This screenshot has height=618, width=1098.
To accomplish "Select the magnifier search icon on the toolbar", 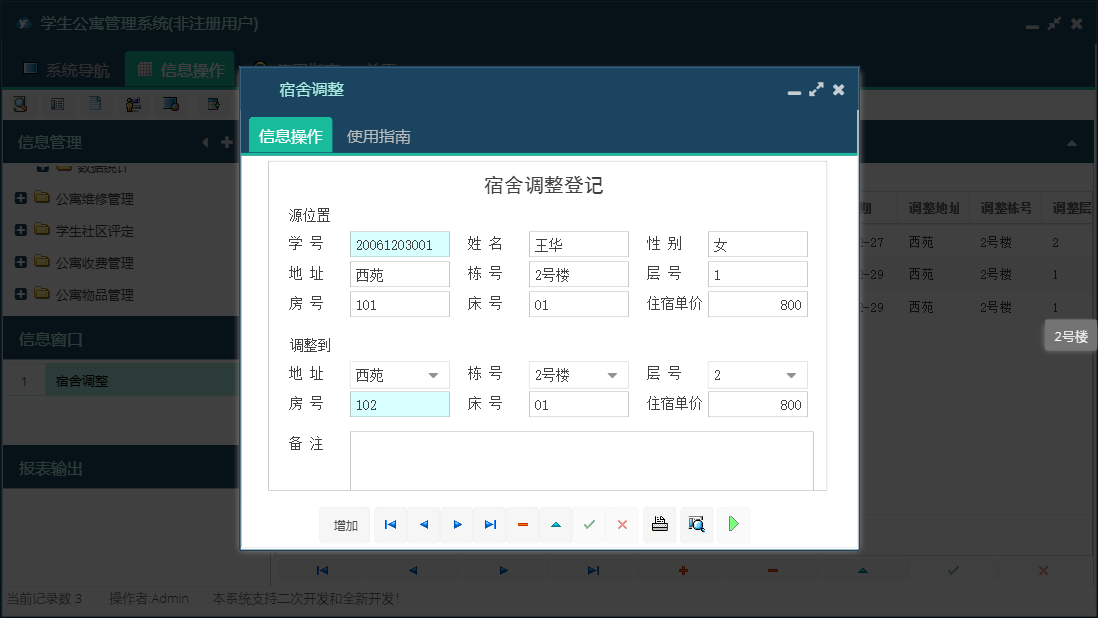I will coord(20,103).
